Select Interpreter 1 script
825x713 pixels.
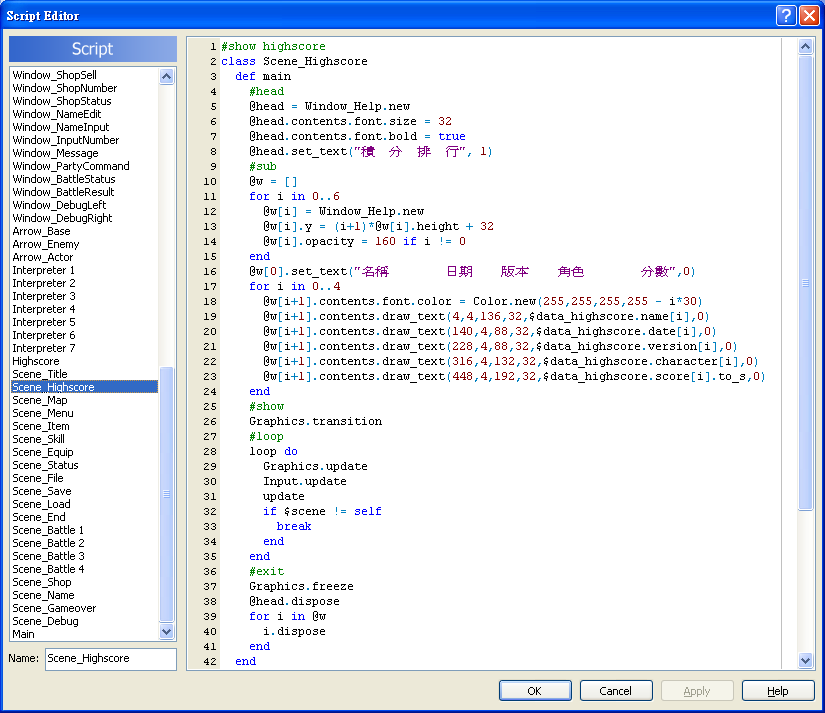43,270
